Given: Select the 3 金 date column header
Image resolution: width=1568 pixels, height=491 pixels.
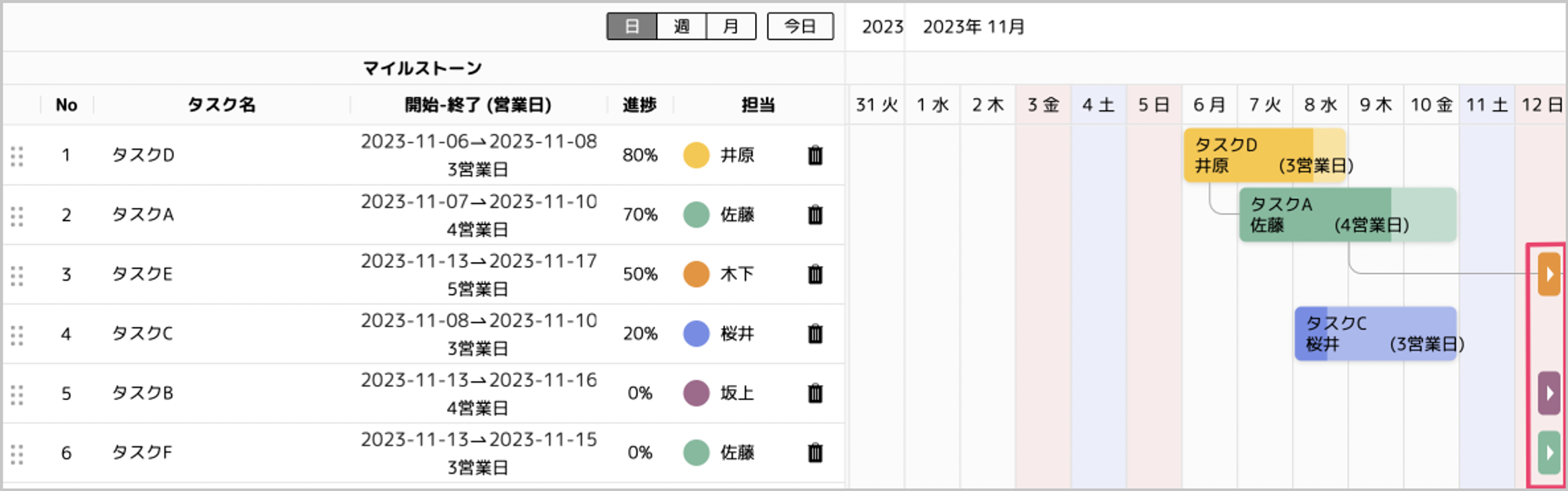Looking at the screenshot, I should pyautogui.click(x=1044, y=105).
